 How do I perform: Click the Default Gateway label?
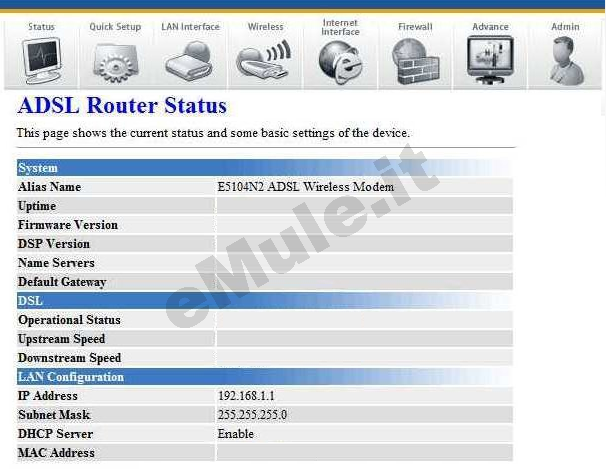[62, 282]
